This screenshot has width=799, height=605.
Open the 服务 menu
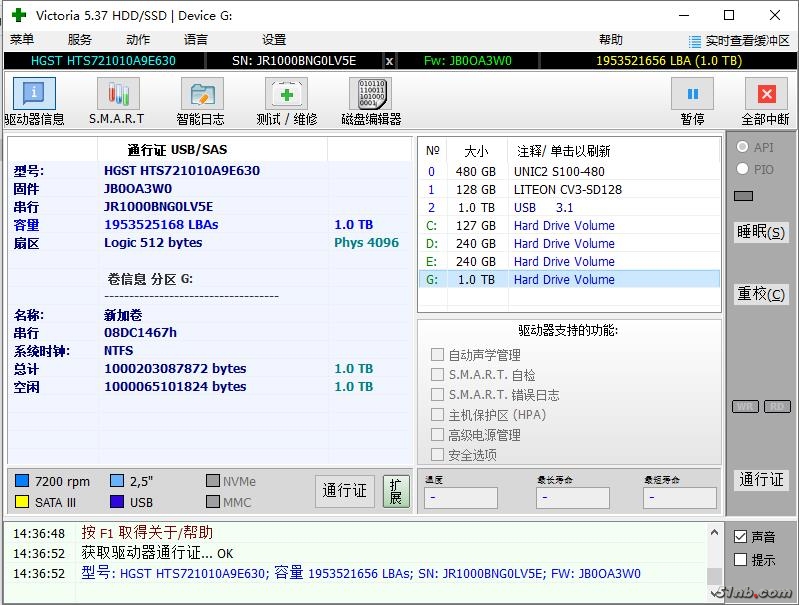coord(80,40)
